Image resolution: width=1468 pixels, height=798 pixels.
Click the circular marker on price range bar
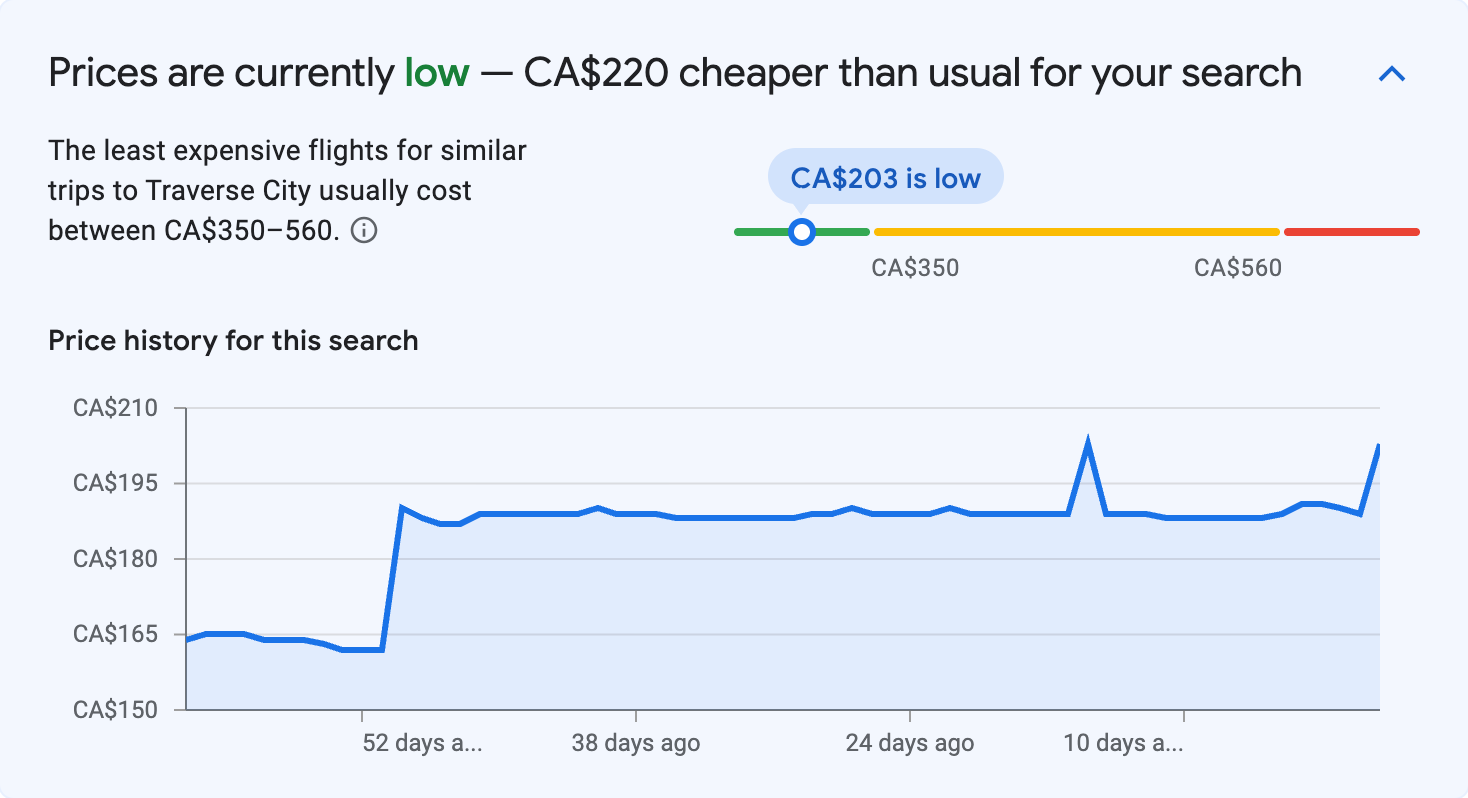point(801,232)
